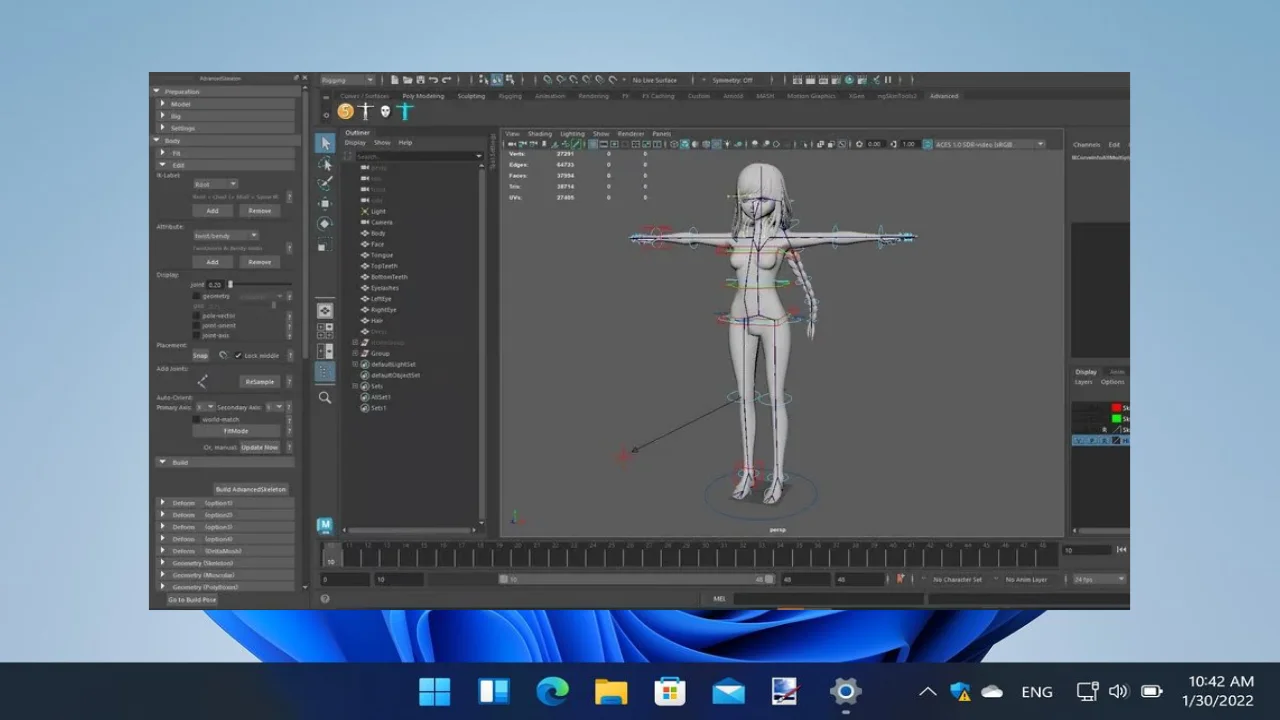Viewport: 1280px width, 720px height.
Task: Click the ReSample button
Action: click(260, 382)
